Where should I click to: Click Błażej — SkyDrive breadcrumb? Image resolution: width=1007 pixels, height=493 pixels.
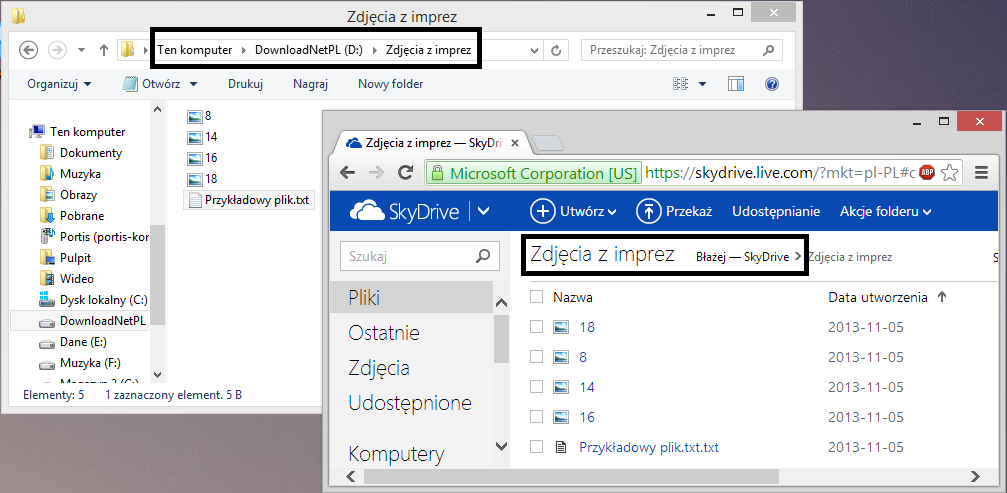[742, 257]
